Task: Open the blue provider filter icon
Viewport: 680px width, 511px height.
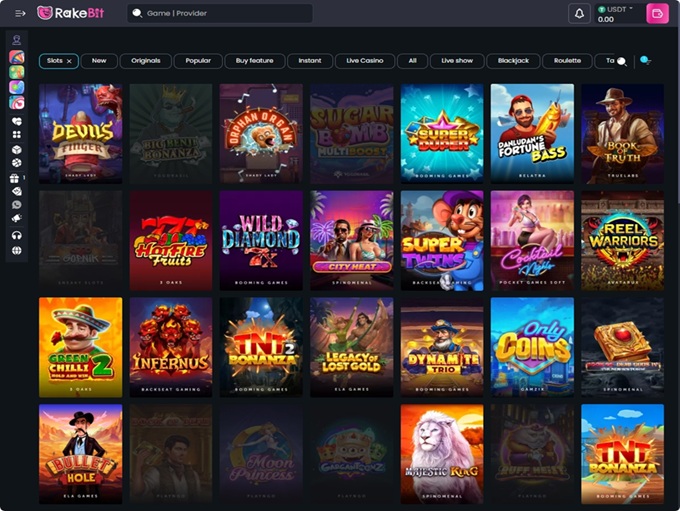Action: [645, 61]
